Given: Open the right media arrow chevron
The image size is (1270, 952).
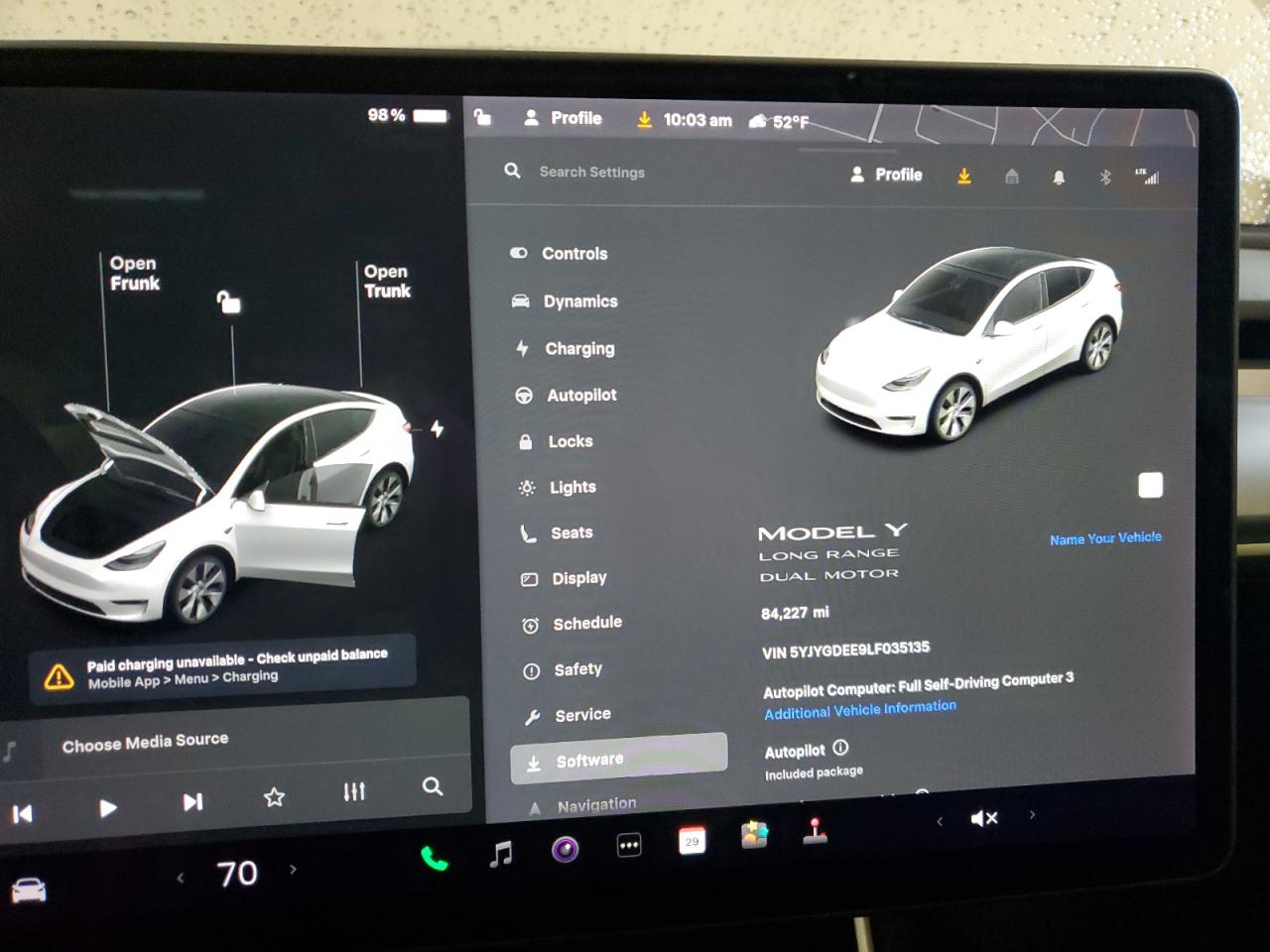Looking at the screenshot, I should [1031, 815].
